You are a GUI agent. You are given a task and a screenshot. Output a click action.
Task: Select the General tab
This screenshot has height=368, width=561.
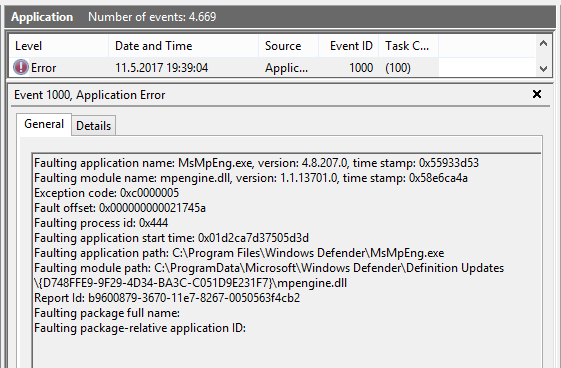(x=44, y=124)
